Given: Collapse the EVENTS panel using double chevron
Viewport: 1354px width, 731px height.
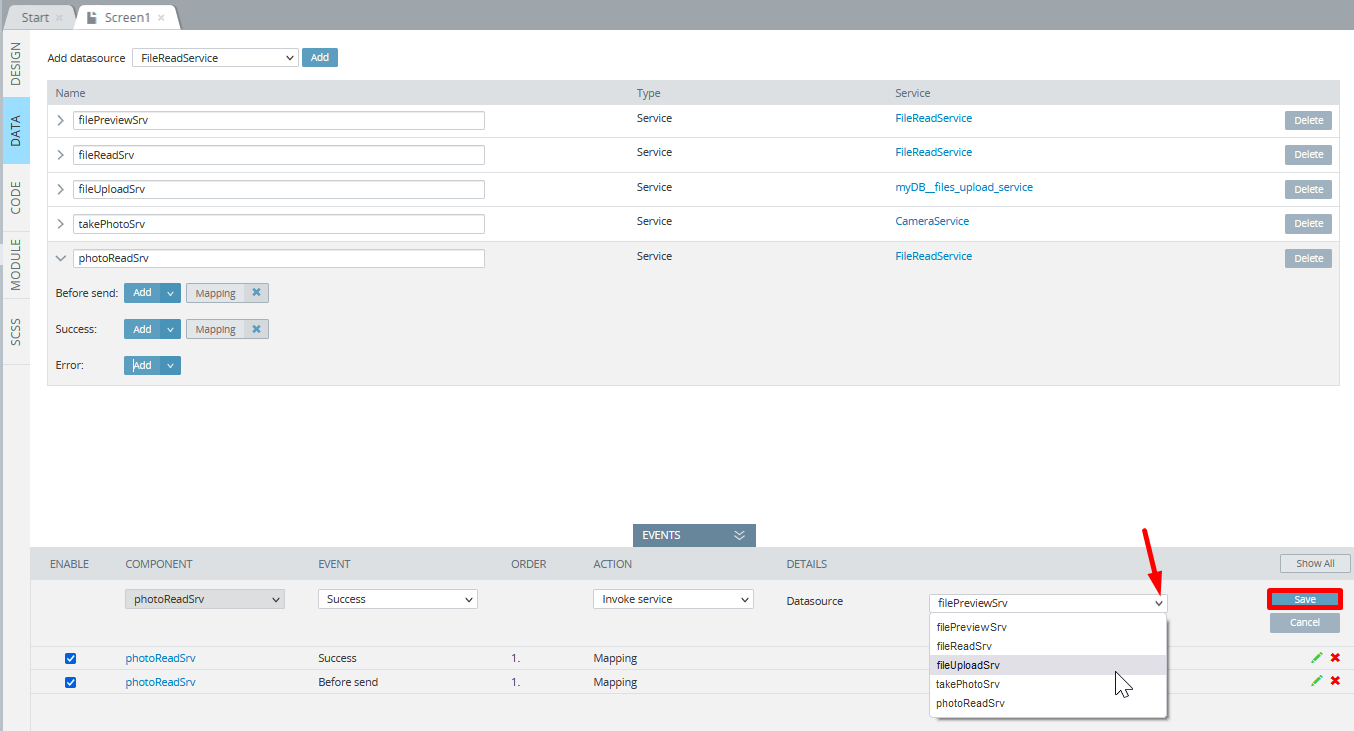Looking at the screenshot, I should click(x=739, y=535).
